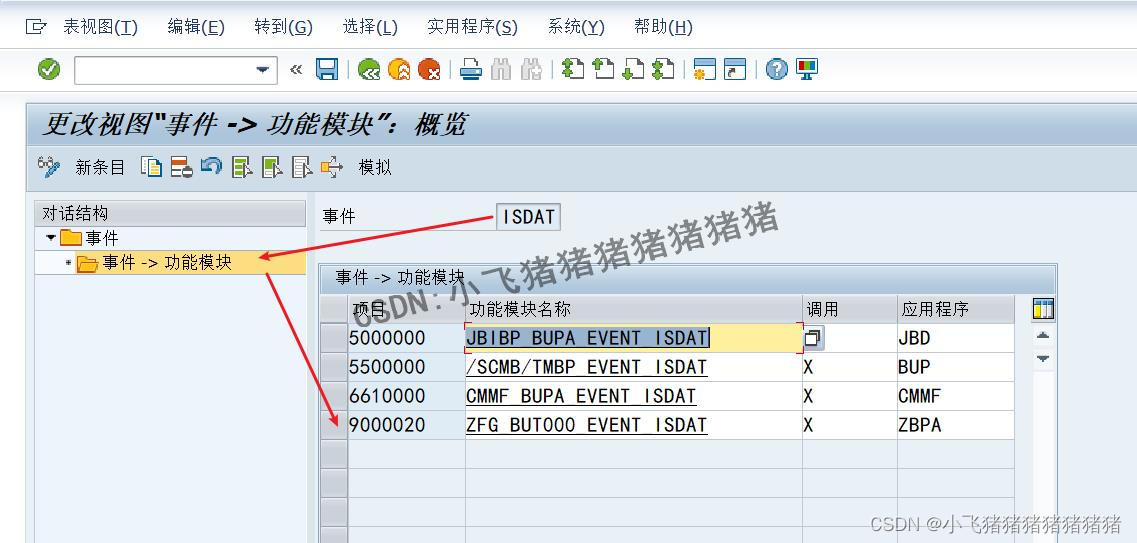Click the 调用 column header
This screenshot has width=1137, height=543.
coord(850,310)
